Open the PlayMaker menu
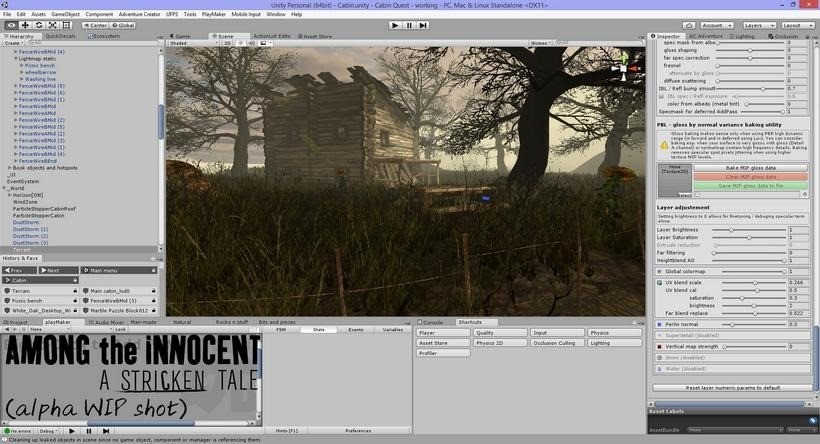This screenshot has width=820, height=444. (213, 14)
